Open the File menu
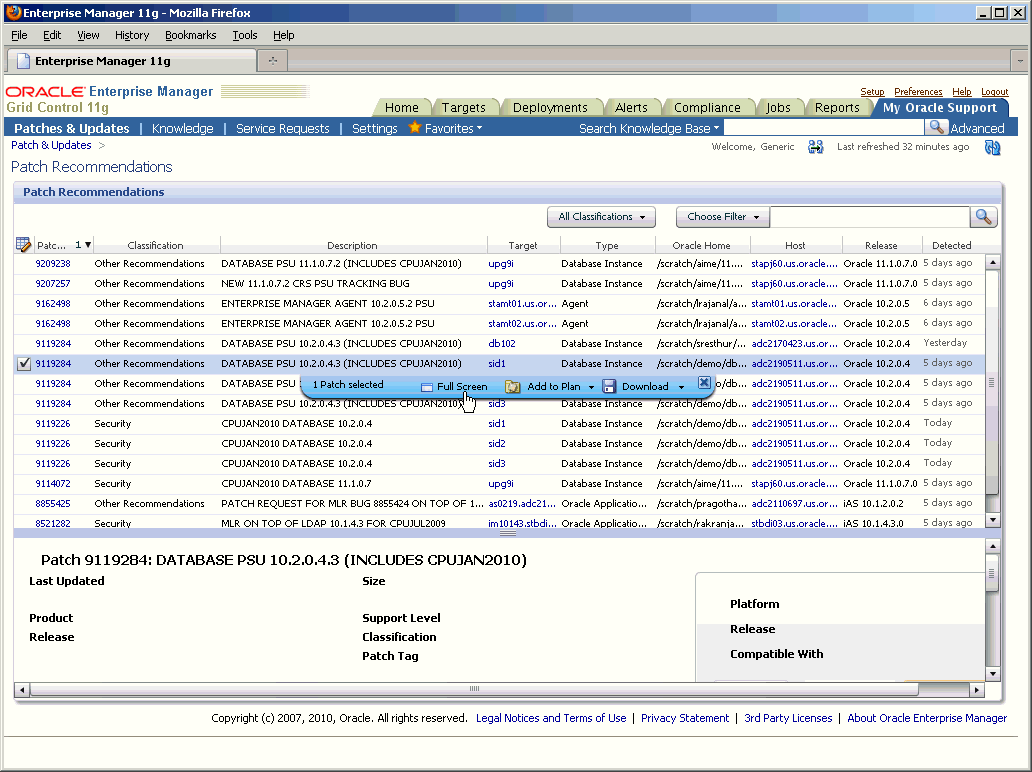The width and height of the screenshot is (1032, 772). point(19,35)
